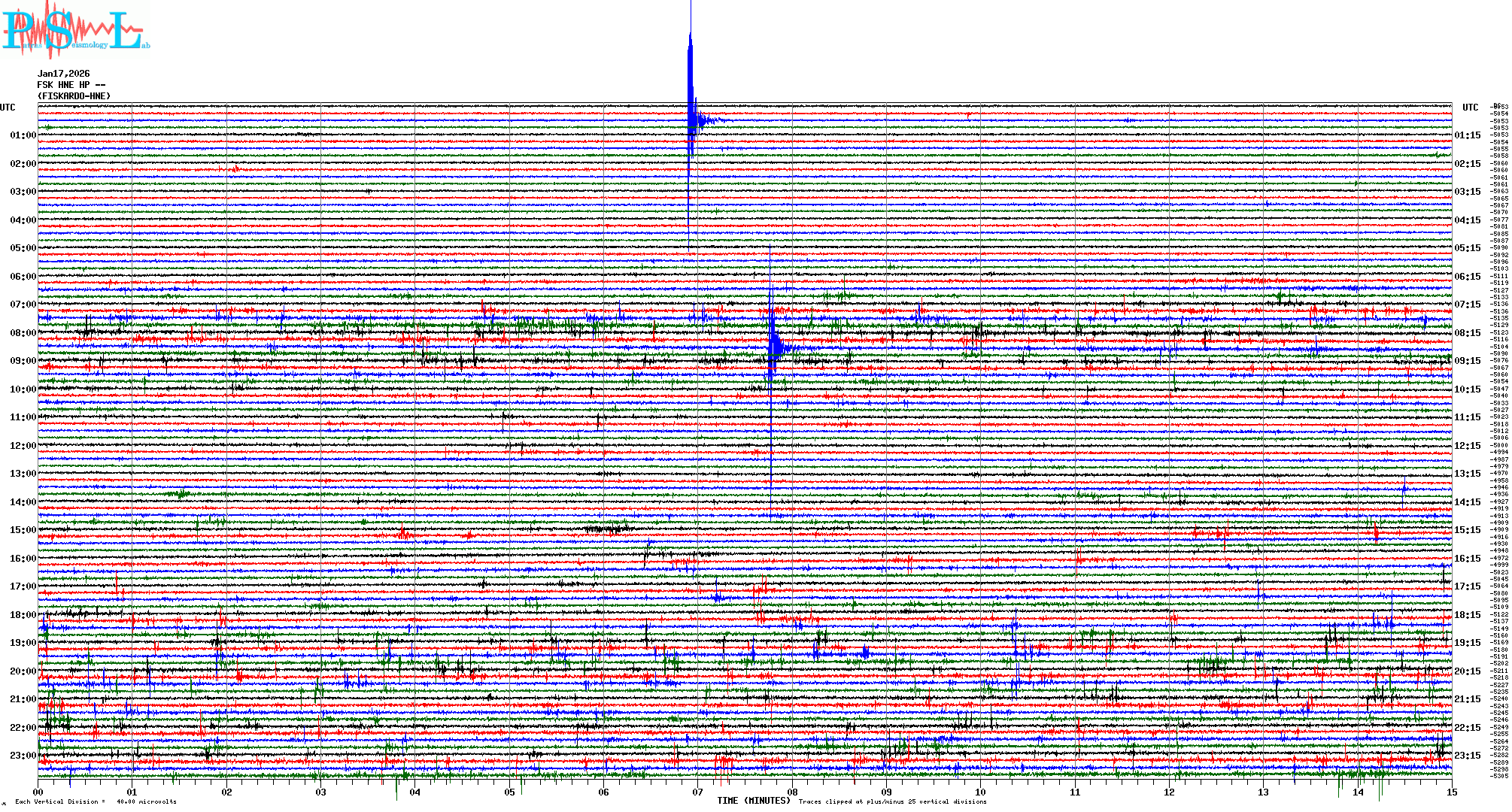
Task: Click the left UTC axis header
Action: click(8, 108)
